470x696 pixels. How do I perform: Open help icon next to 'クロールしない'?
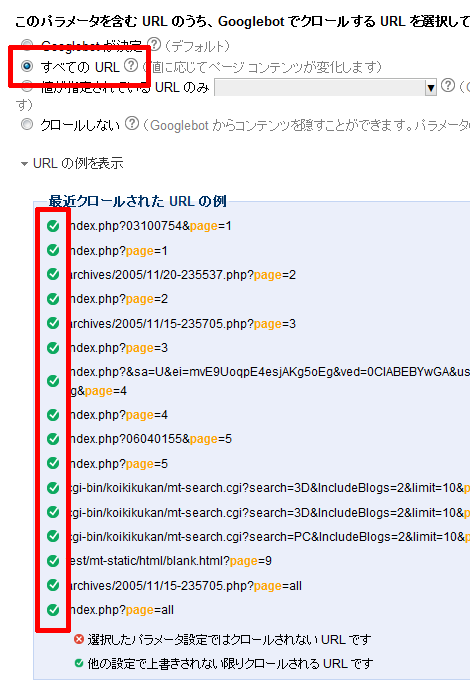(x=132, y=123)
